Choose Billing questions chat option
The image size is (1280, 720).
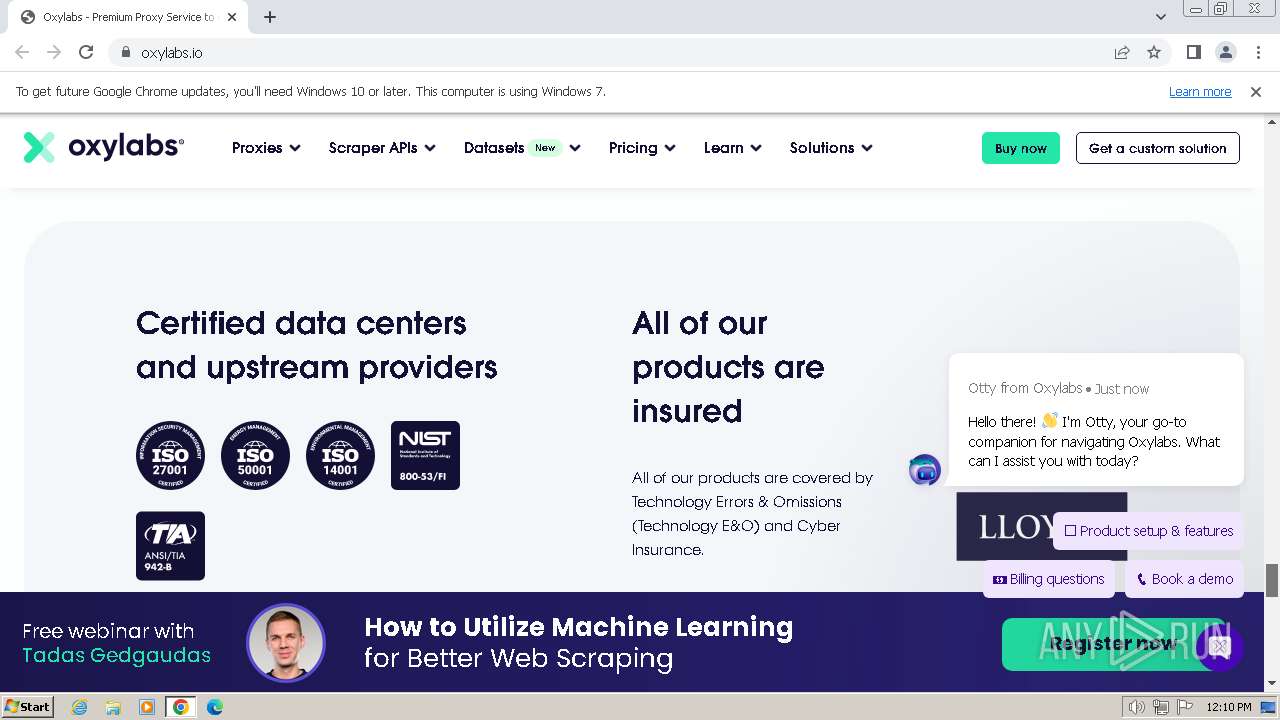pyautogui.click(x=1048, y=579)
